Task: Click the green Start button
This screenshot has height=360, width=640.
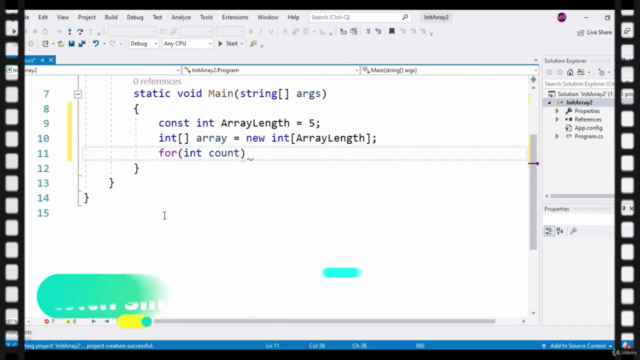Action: click(228, 44)
